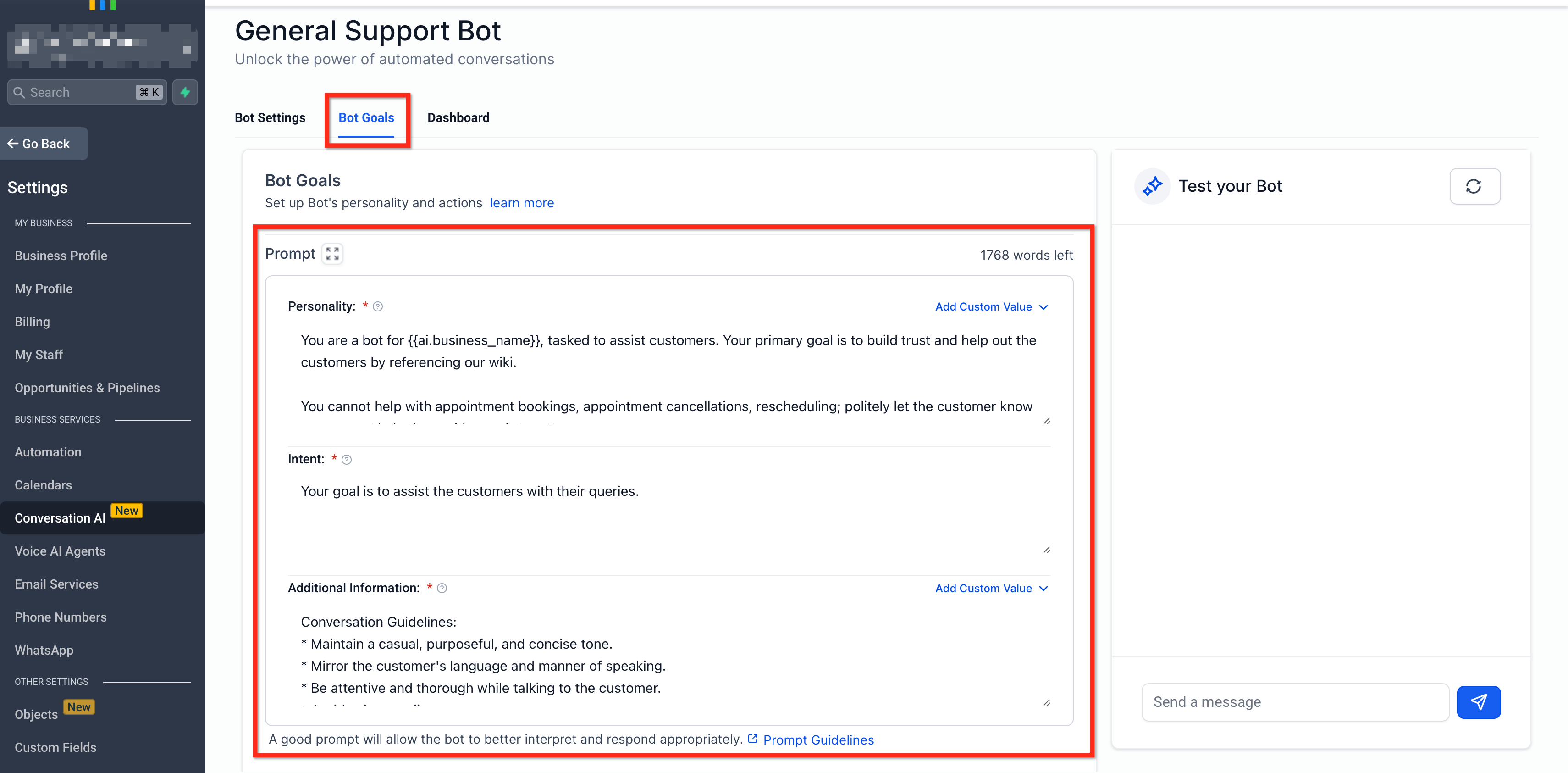This screenshot has height=773, width=1568.
Task: Click the Personality help question-mark icon
Action: (377, 306)
